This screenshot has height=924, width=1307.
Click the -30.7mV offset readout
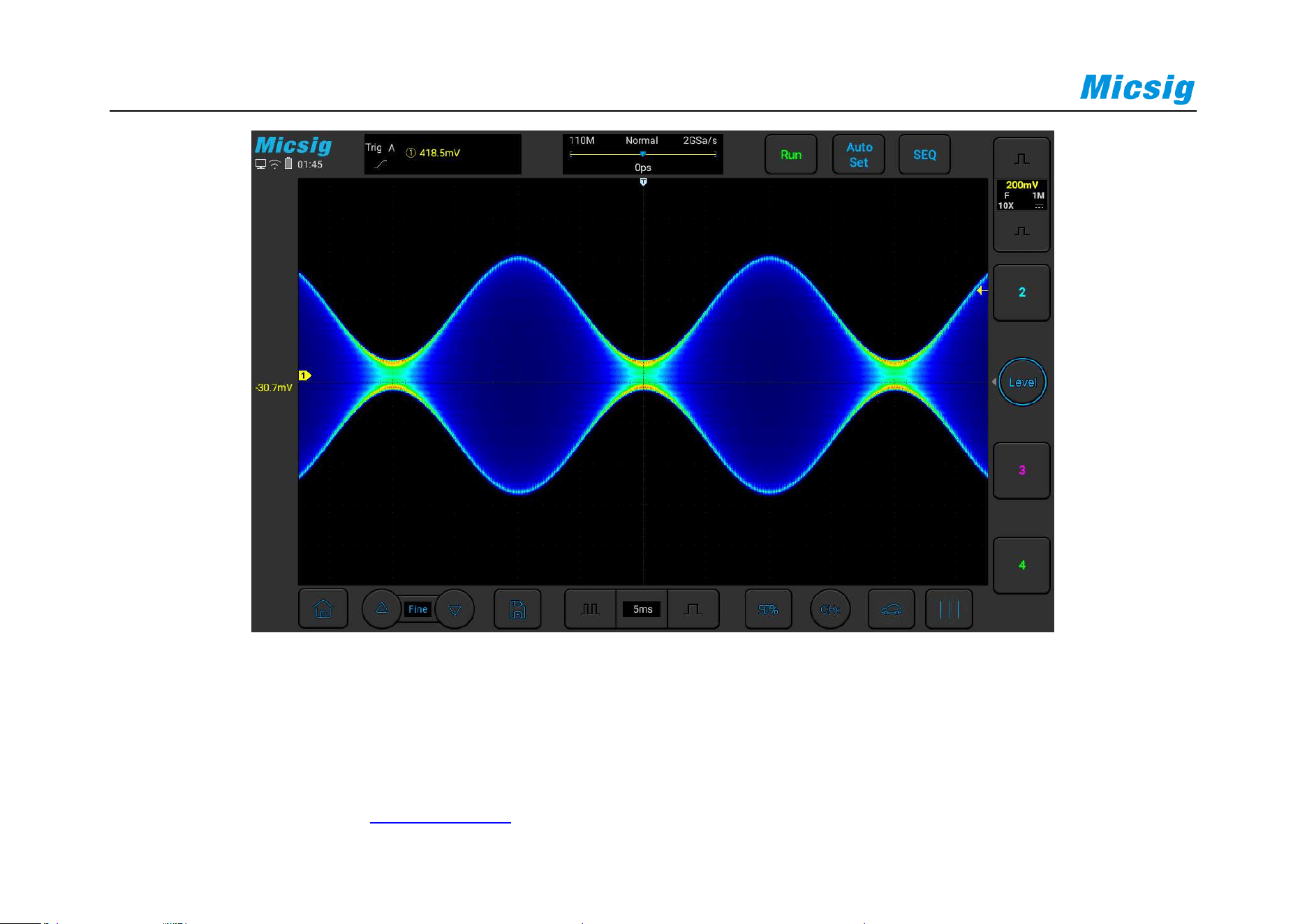pyautogui.click(x=274, y=387)
